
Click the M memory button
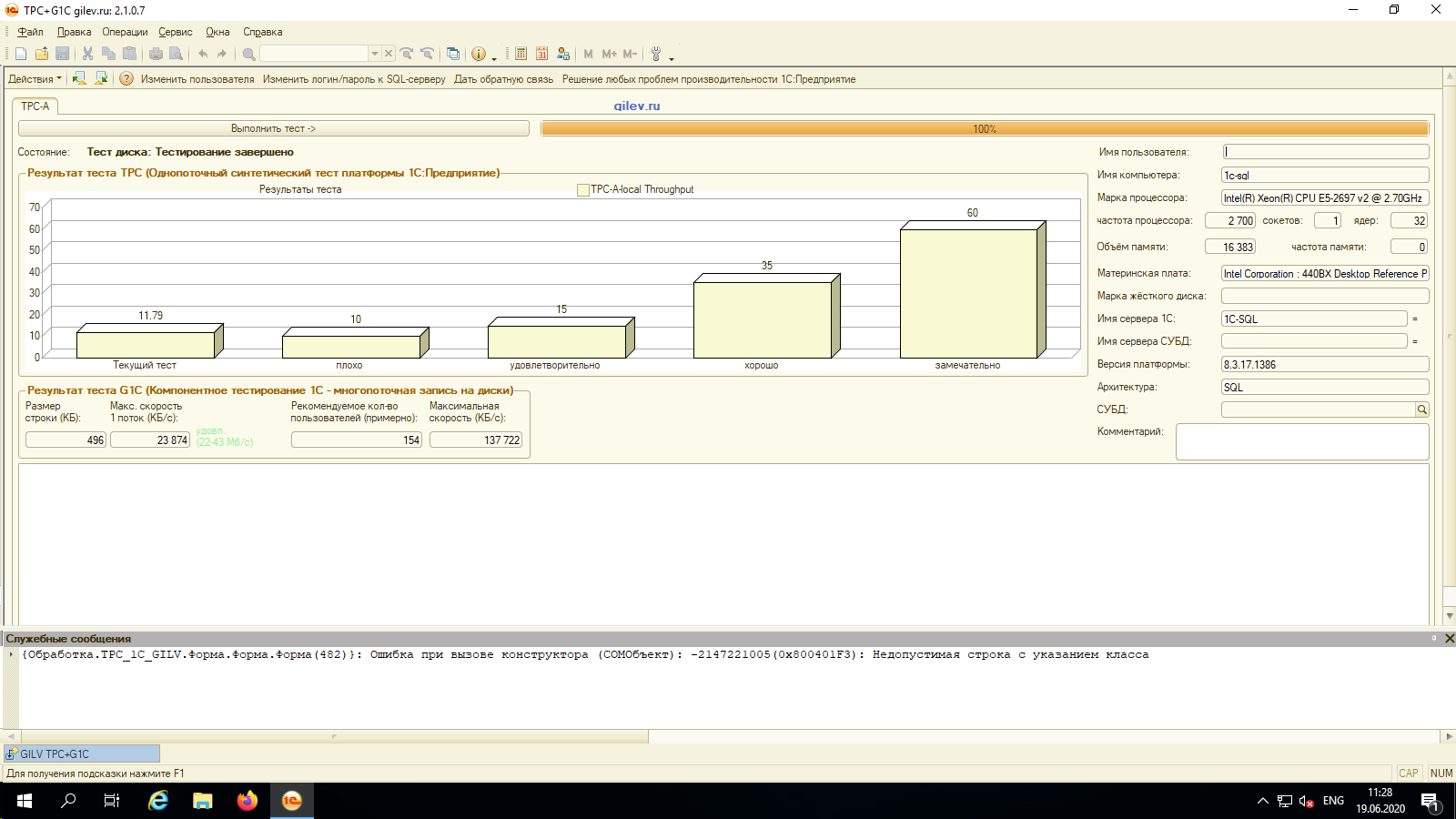pyautogui.click(x=588, y=54)
